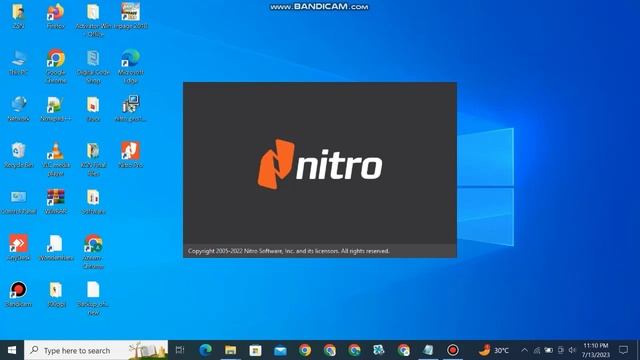The width and height of the screenshot is (640, 360).
Task: Open the volume control tray icon
Action: (x=572, y=350)
